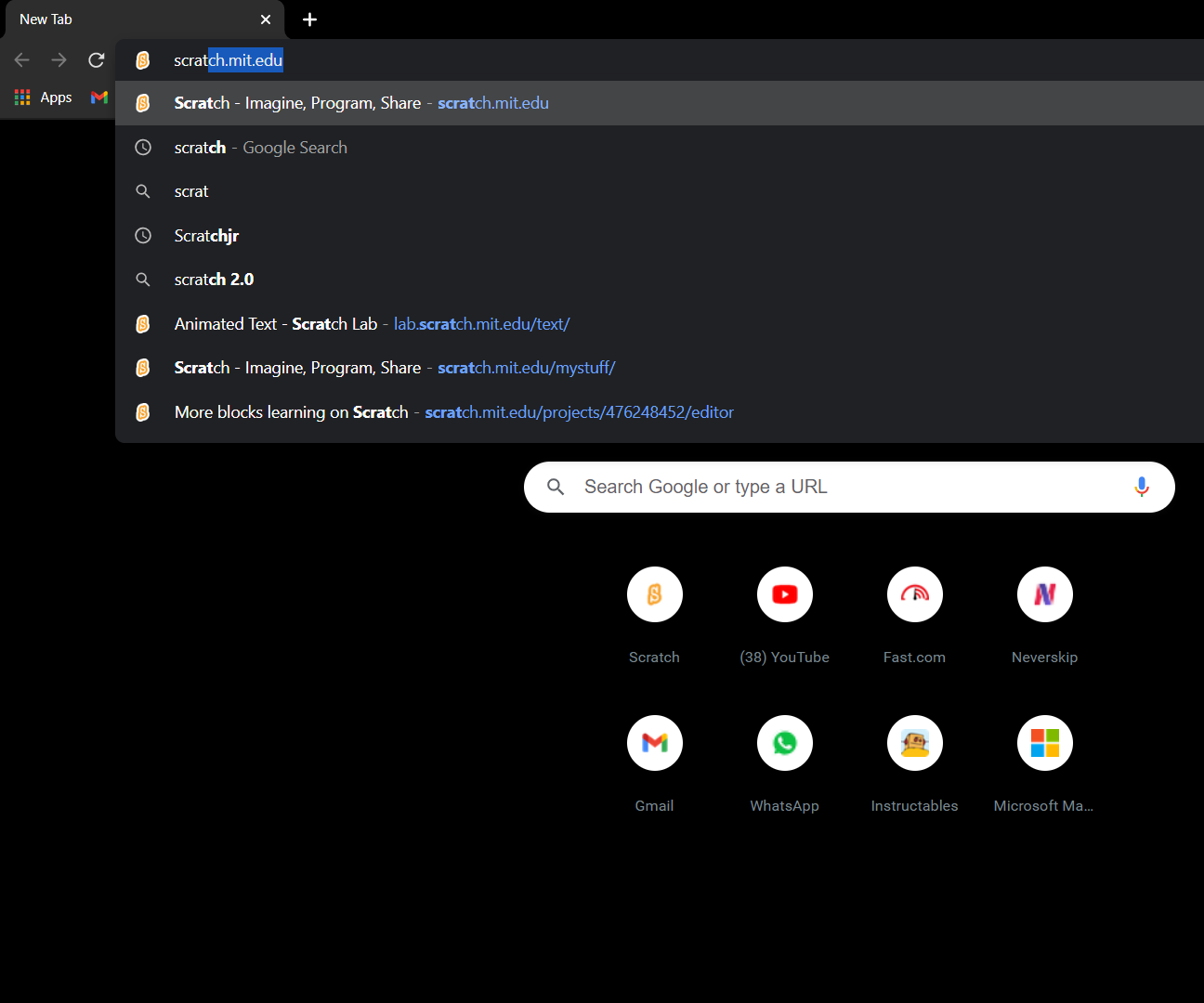Click the voice search microphone icon
This screenshot has height=1003, width=1204.
coord(1142,487)
